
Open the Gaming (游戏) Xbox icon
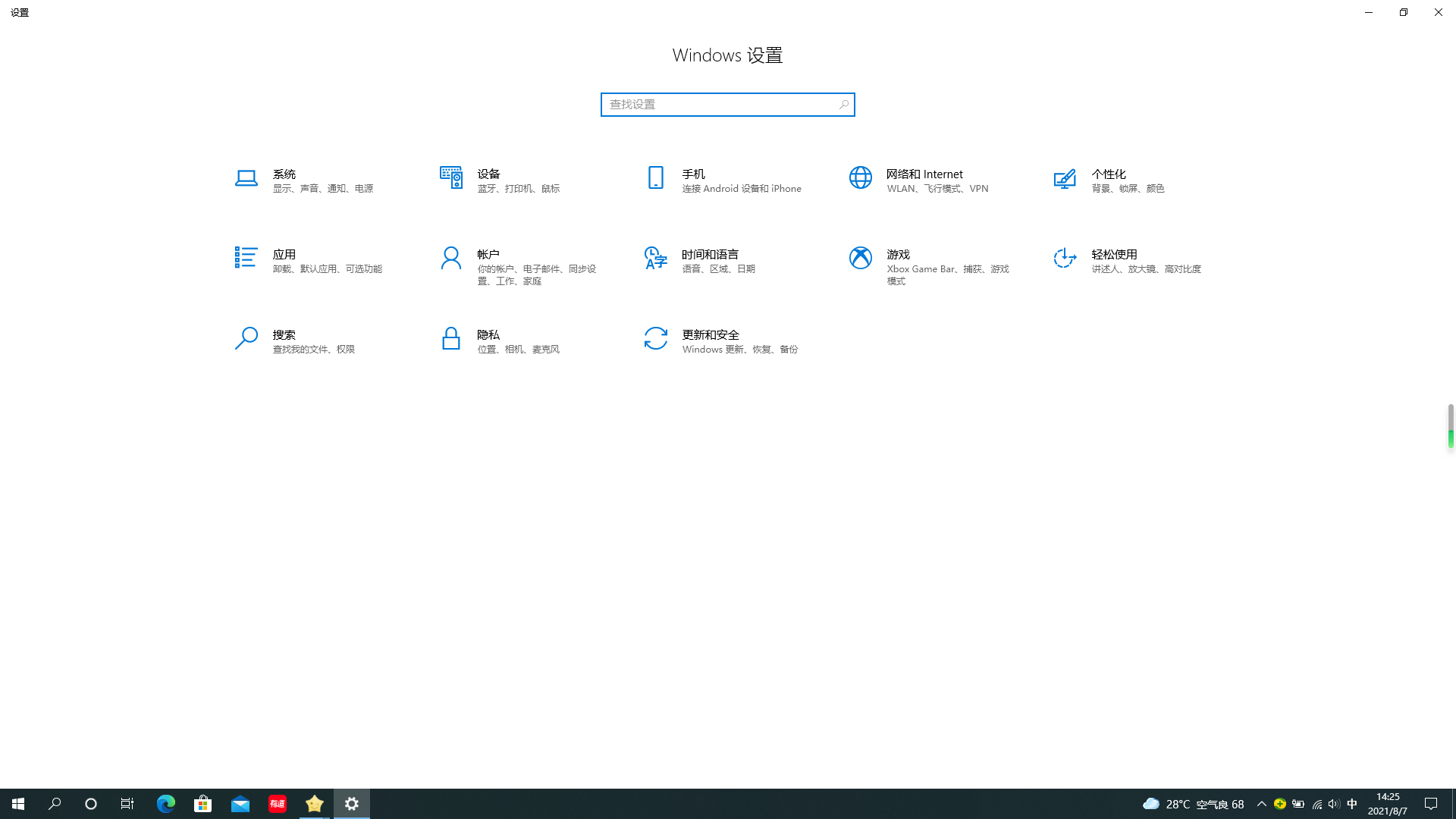tap(861, 258)
